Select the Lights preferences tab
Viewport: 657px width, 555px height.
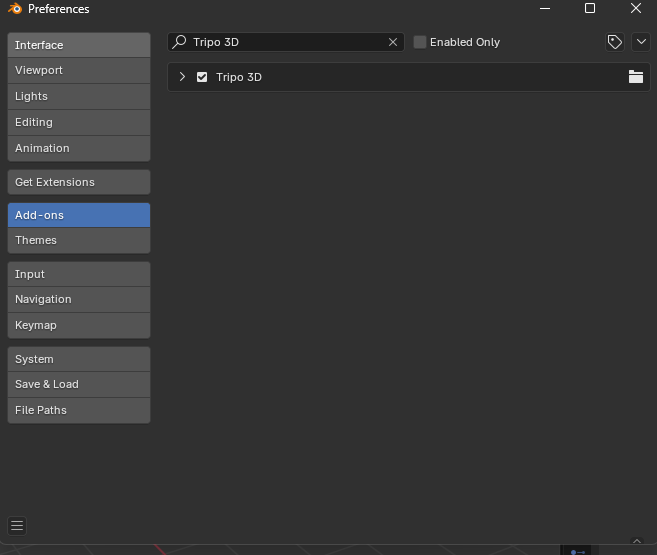79,96
